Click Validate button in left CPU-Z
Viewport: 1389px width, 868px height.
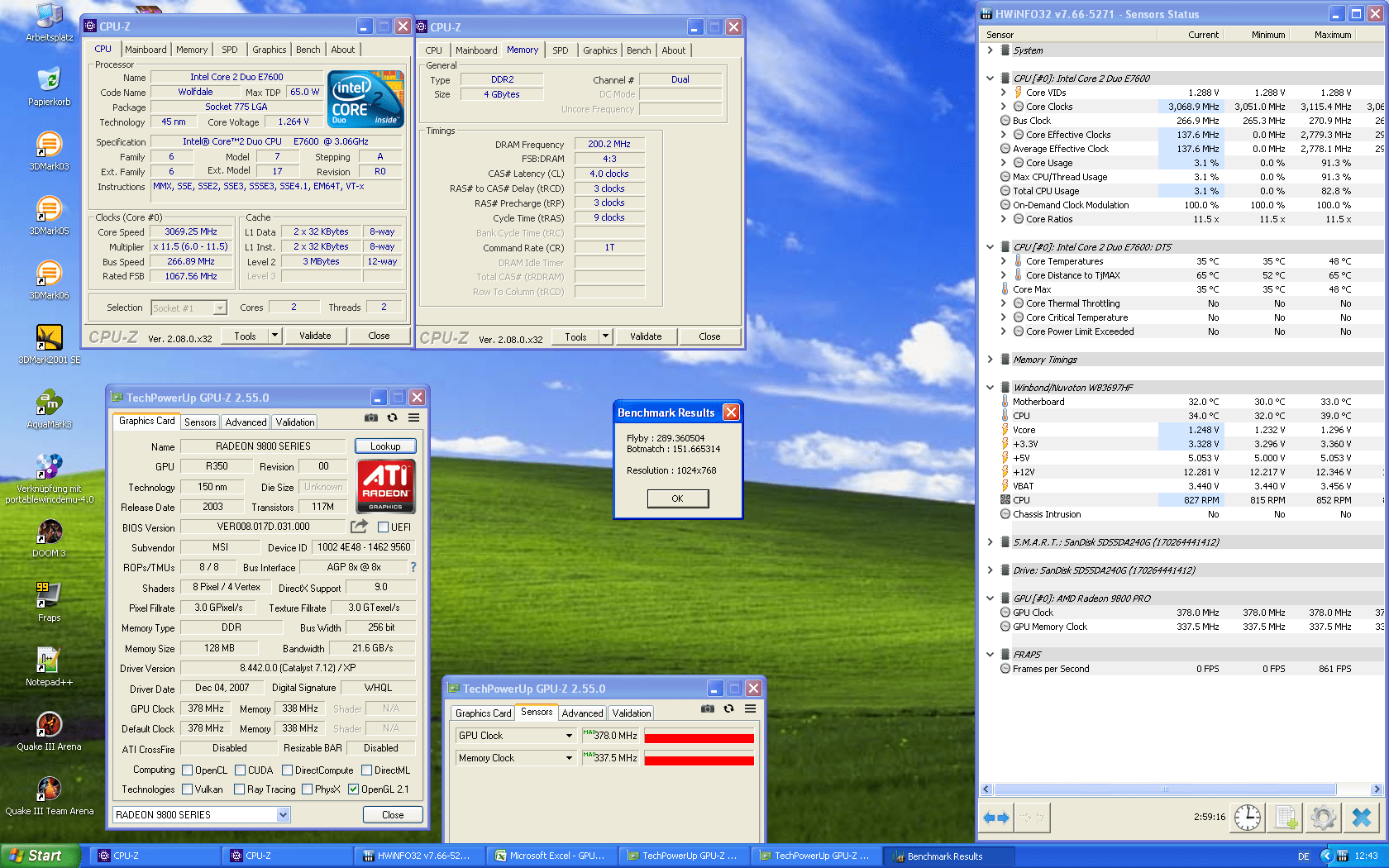tap(315, 336)
